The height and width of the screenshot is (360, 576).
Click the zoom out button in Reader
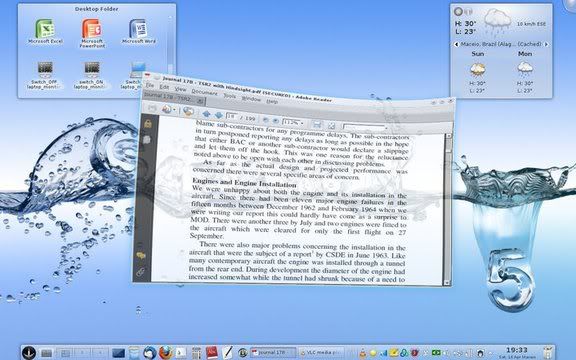pos(265,119)
